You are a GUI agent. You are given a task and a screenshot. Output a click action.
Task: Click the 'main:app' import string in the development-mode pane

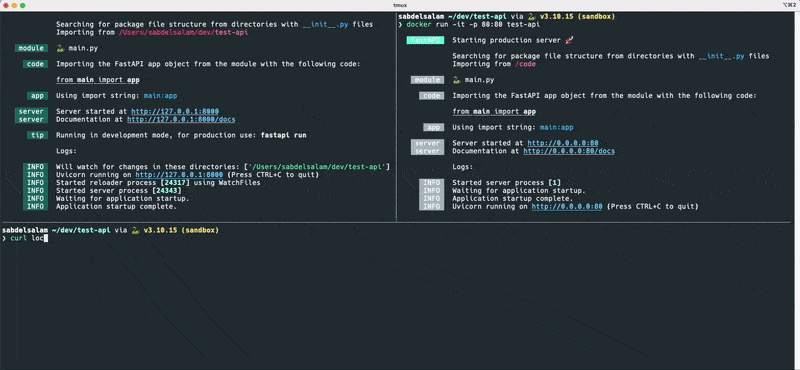[160, 96]
